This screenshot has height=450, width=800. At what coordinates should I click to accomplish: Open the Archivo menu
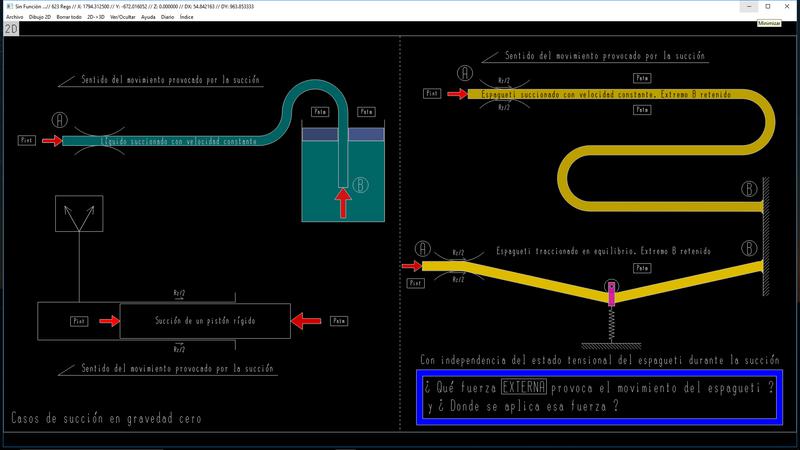coord(14,18)
